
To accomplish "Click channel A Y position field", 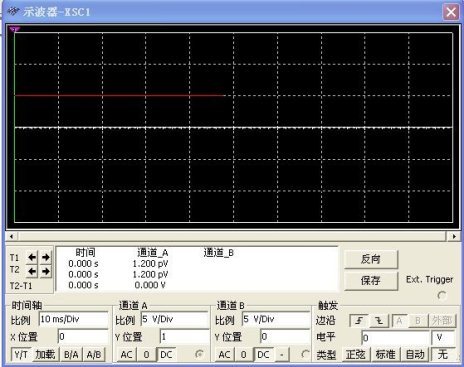I will 184,337.
